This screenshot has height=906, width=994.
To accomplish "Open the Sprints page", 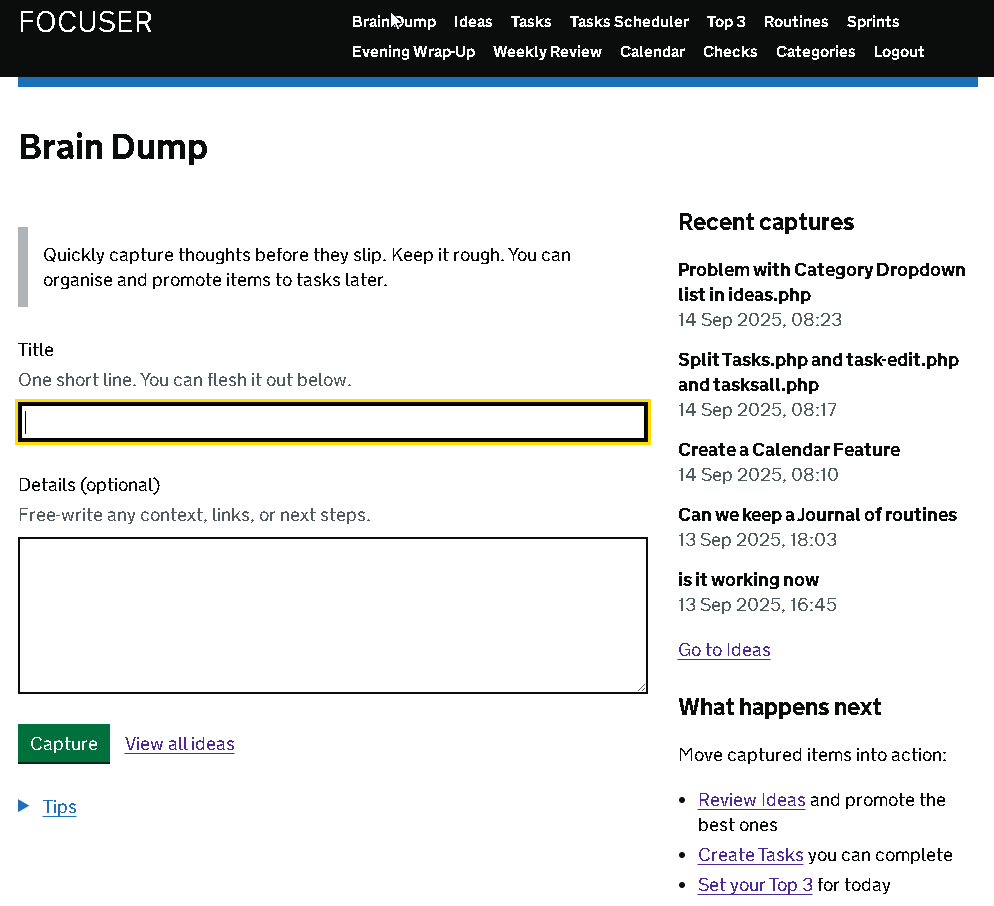I will tap(872, 21).
